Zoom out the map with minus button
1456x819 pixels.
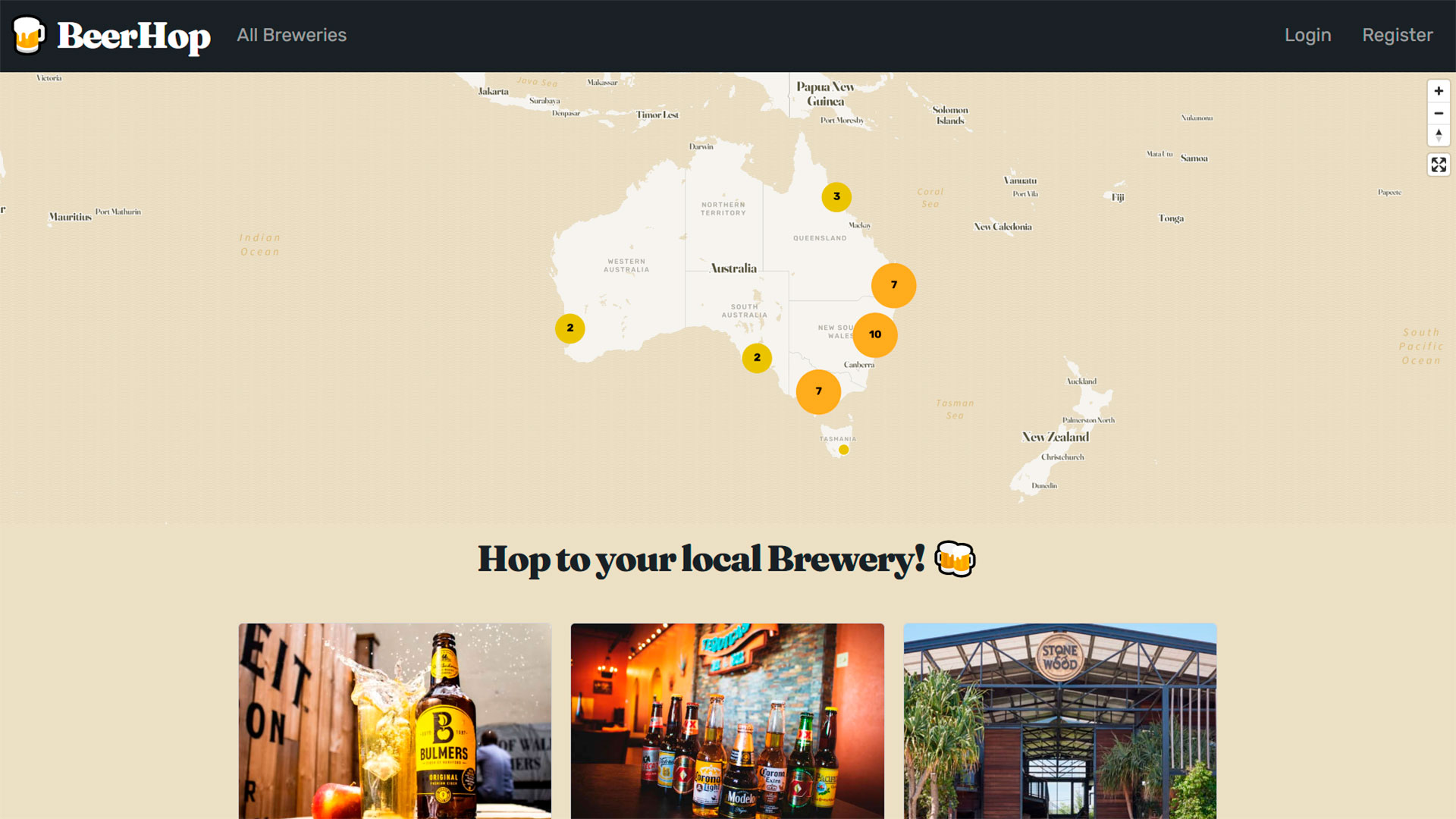(1439, 113)
